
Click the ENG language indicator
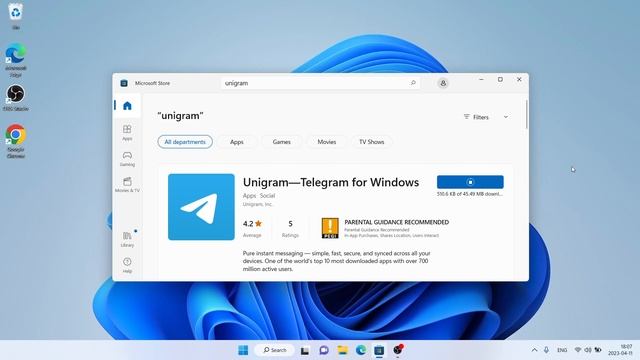562,350
